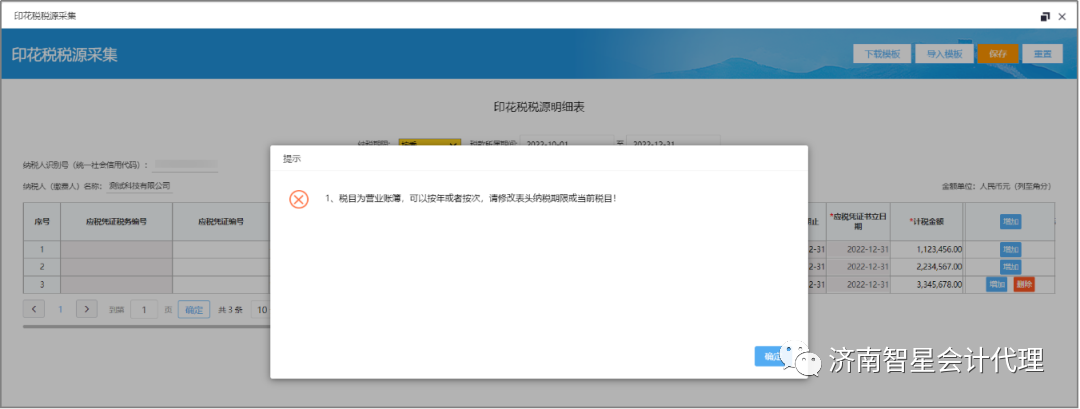Go to previous page with left arrow

coord(34,308)
